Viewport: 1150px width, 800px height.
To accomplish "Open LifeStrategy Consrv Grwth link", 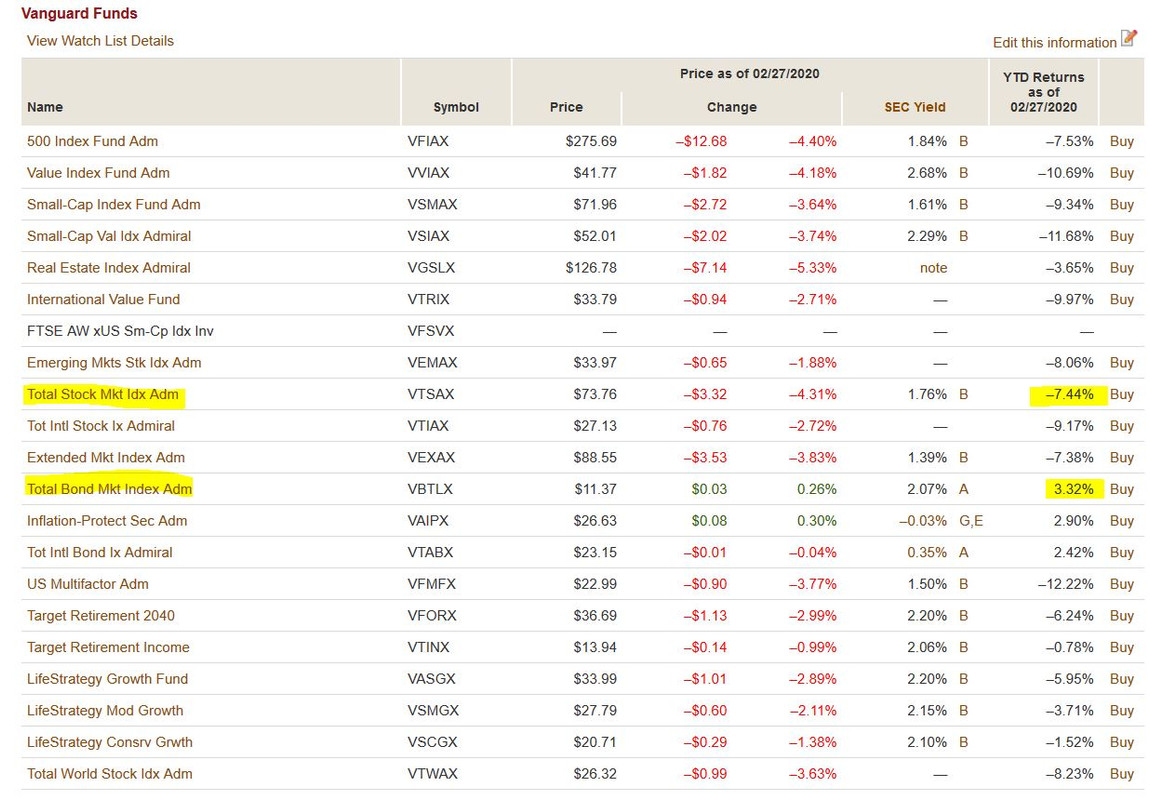I will [x=110, y=741].
